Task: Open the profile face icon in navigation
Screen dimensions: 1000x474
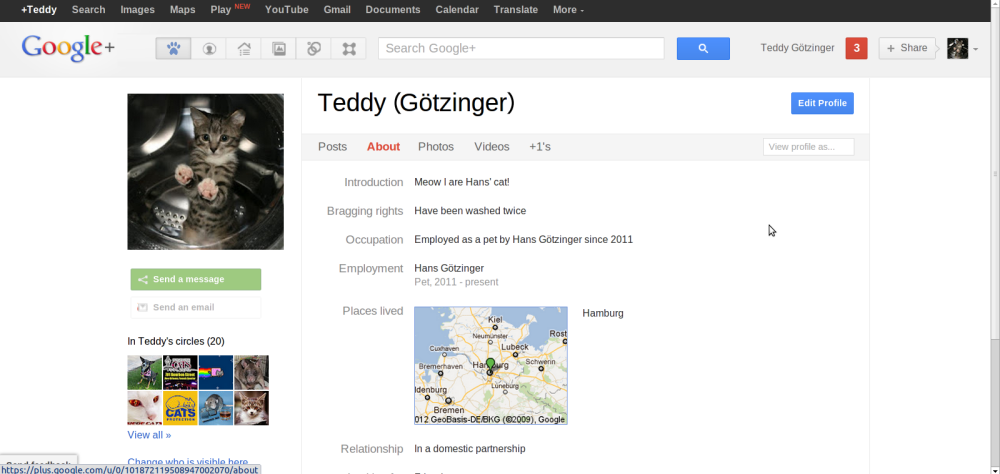Action: (x=209, y=48)
